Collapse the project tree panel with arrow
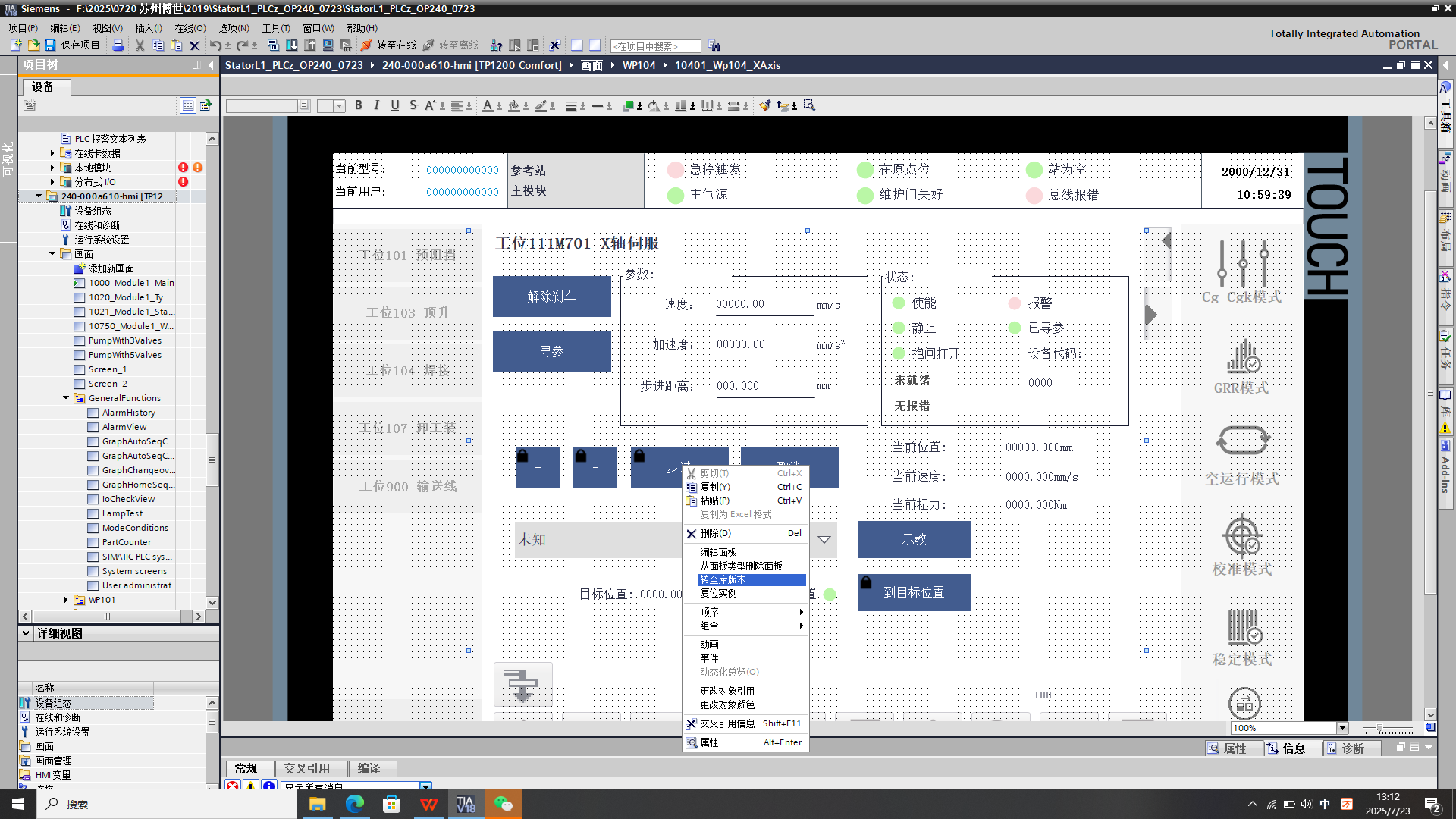This screenshot has width=1456, height=819. coord(211,65)
